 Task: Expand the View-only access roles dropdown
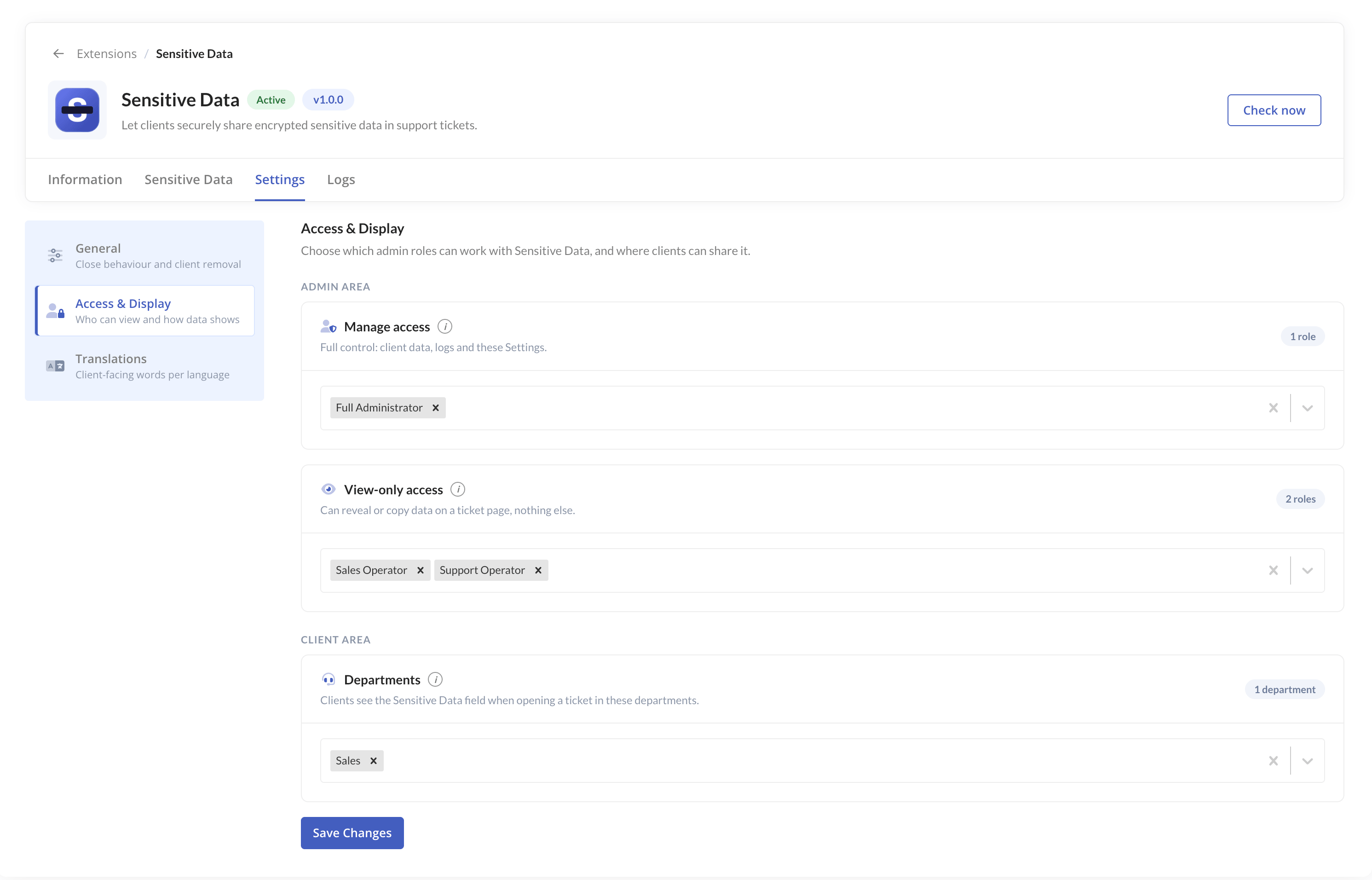point(1308,570)
